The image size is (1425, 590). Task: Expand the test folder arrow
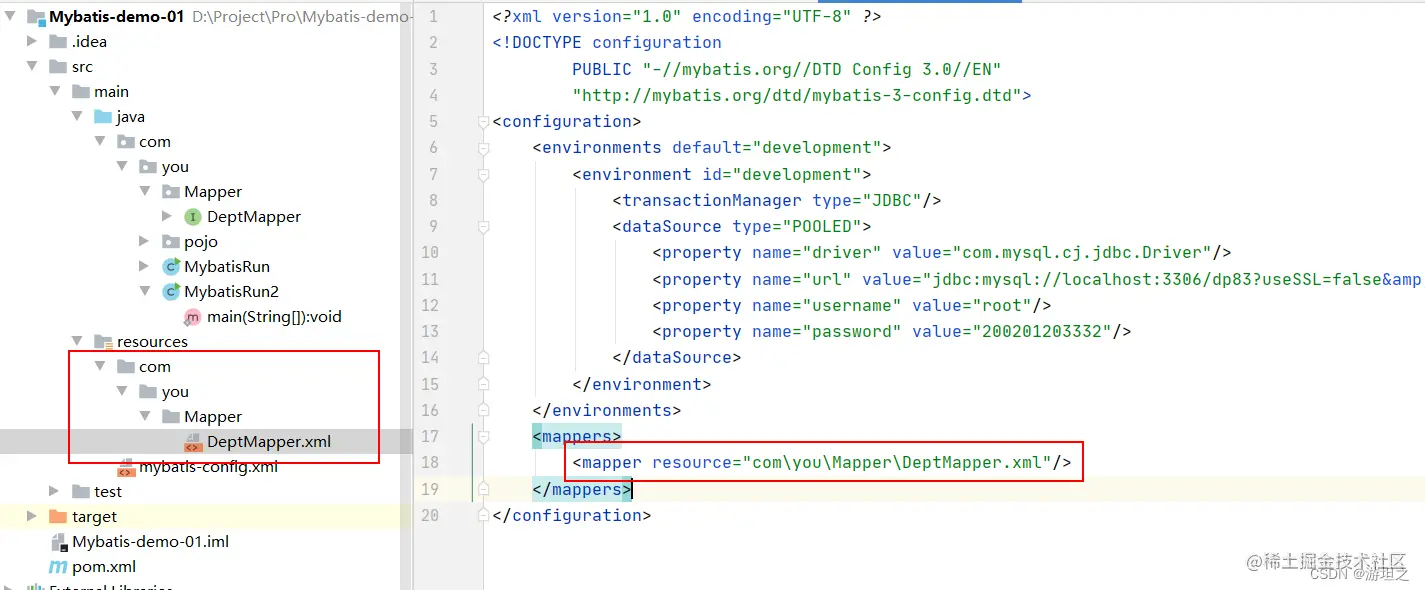point(55,491)
